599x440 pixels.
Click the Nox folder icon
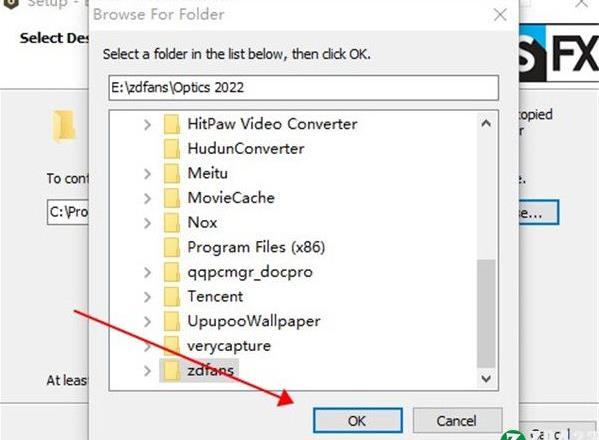pos(172,223)
